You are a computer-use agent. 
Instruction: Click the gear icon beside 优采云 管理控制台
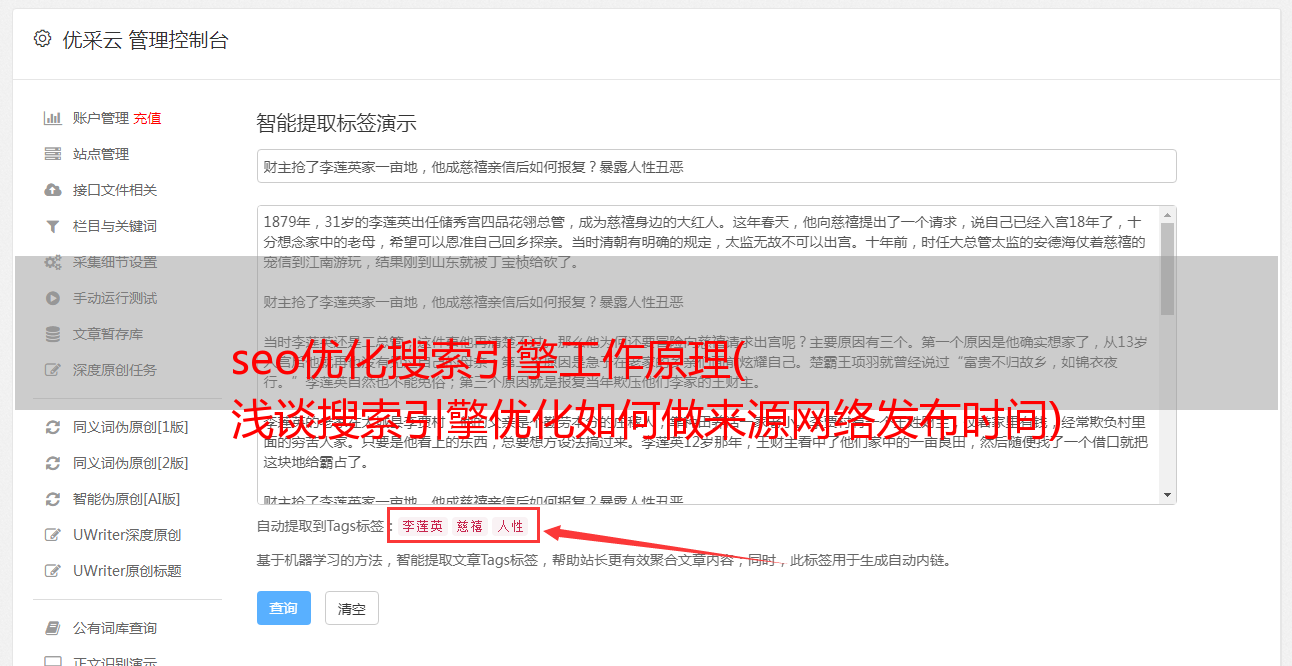(x=42, y=39)
